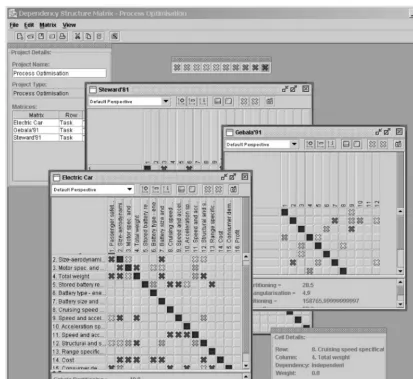Click the New project icon in main toolbar
The width and height of the screenshot is (413, 379).
[x=20, y=36]
